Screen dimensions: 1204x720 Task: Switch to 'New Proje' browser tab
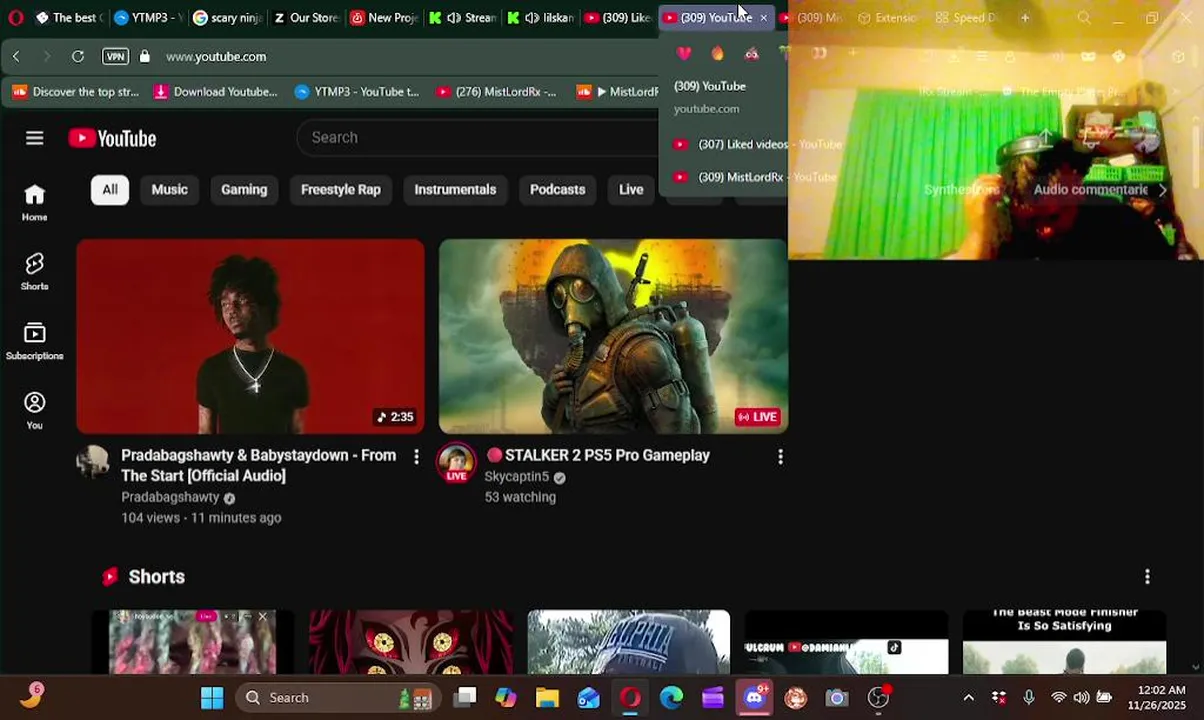(x=384, y=18)
